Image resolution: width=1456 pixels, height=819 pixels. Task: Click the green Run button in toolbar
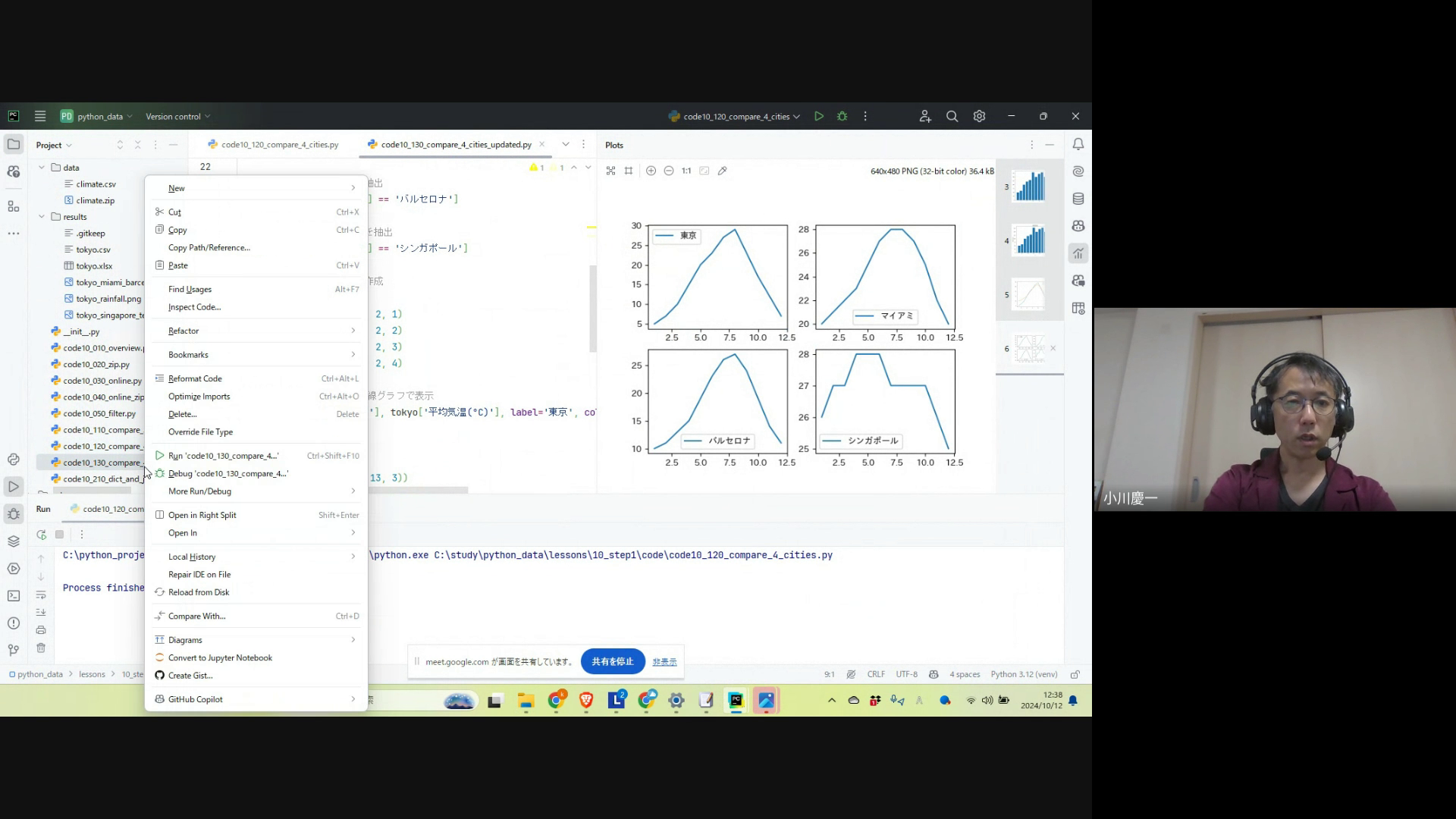(819, 116)
